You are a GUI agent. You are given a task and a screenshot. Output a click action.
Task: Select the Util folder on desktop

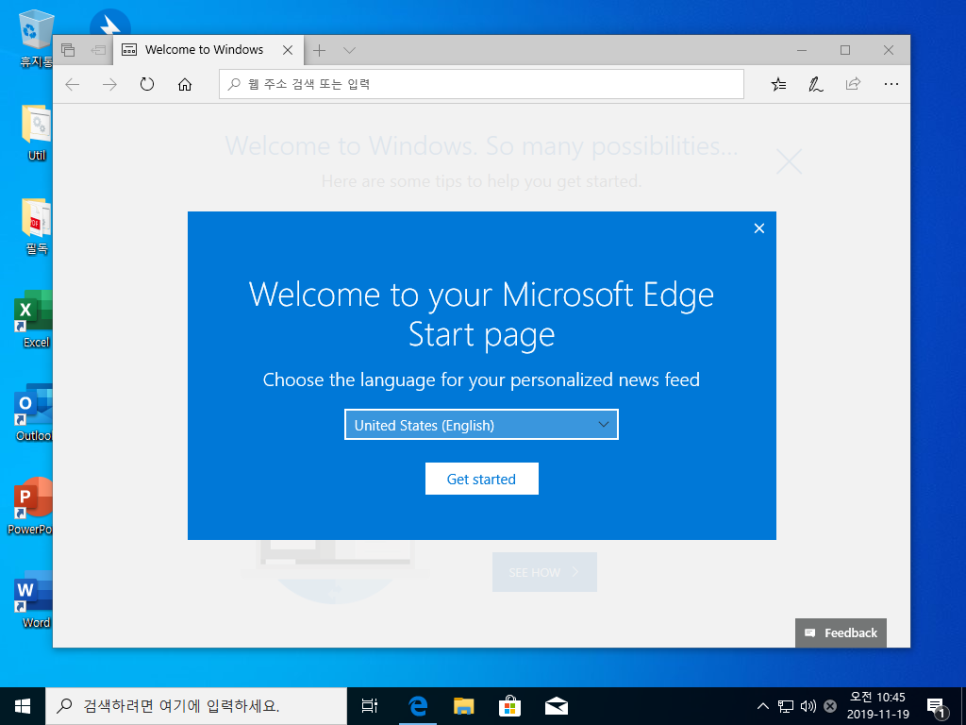click(x=36, y=132)
